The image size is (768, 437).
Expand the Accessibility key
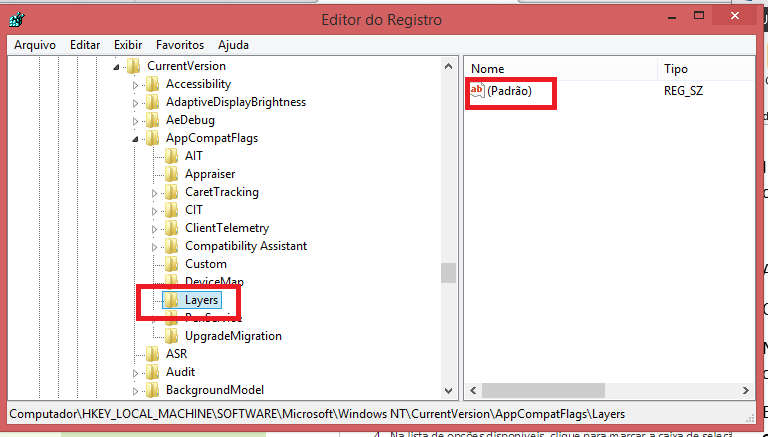pyautogui.click(x=135, y=85)
